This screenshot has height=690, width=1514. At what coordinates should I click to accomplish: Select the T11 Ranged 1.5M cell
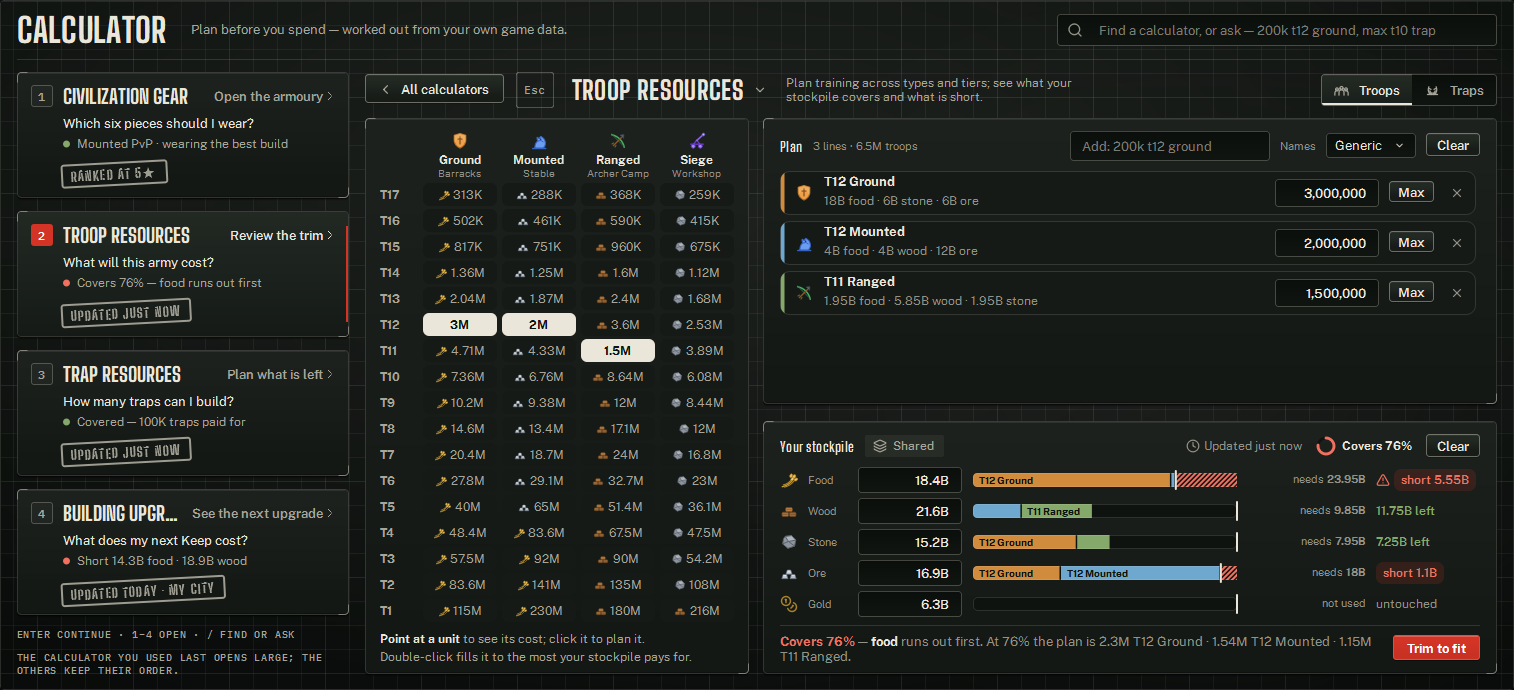(x=618, y=350)
